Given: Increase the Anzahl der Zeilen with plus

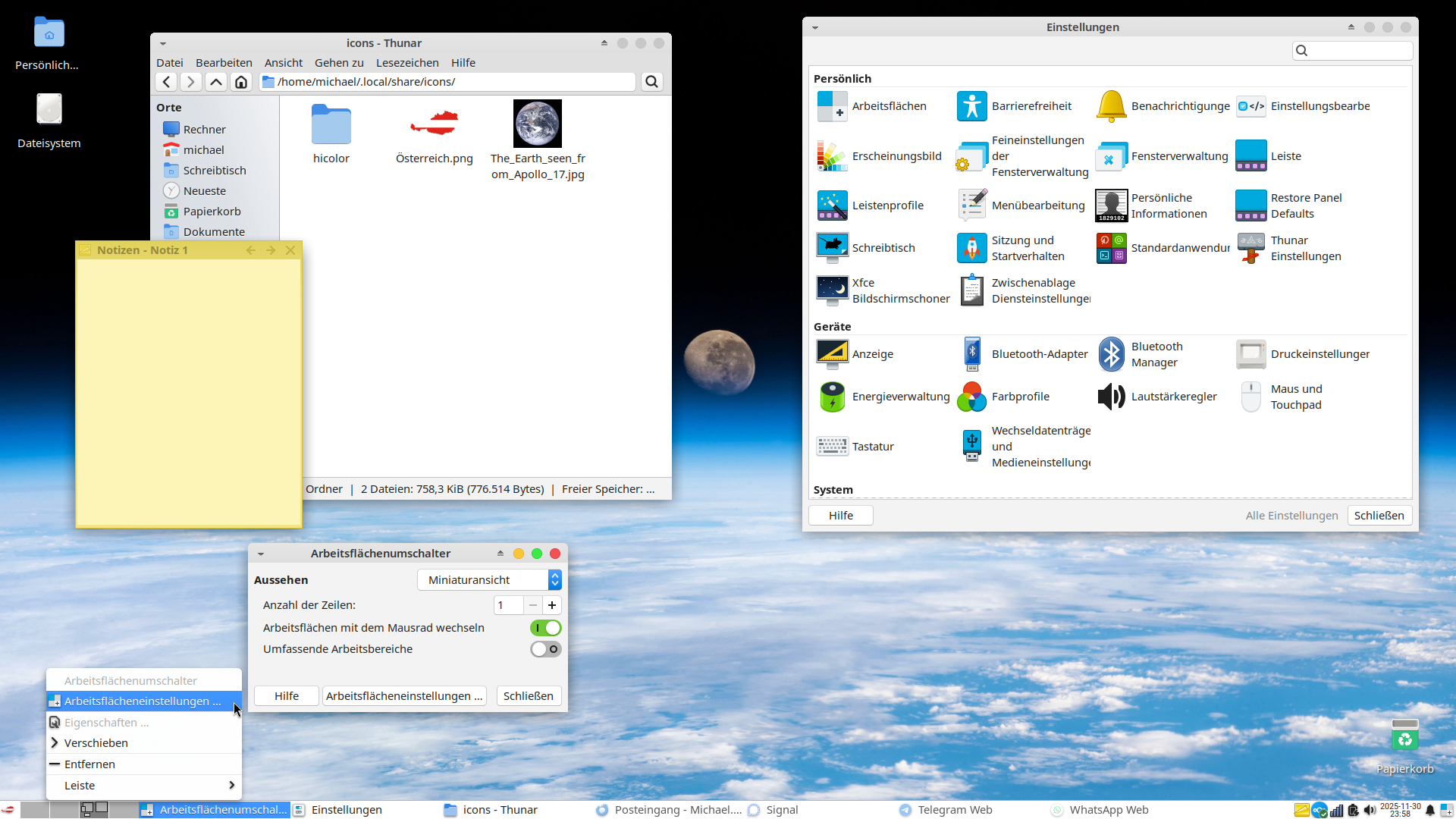Looking at the screenshot, I should (x=552, y=605).
